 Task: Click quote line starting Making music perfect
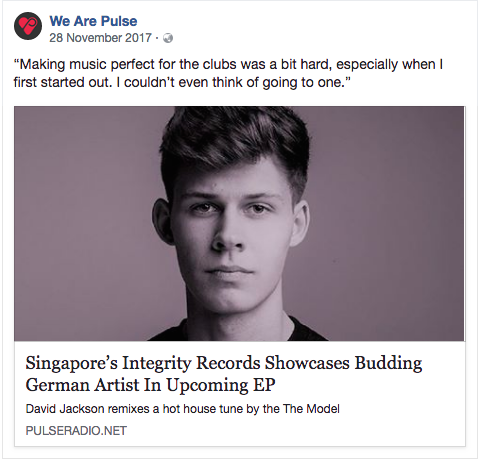tap(228, 64)
